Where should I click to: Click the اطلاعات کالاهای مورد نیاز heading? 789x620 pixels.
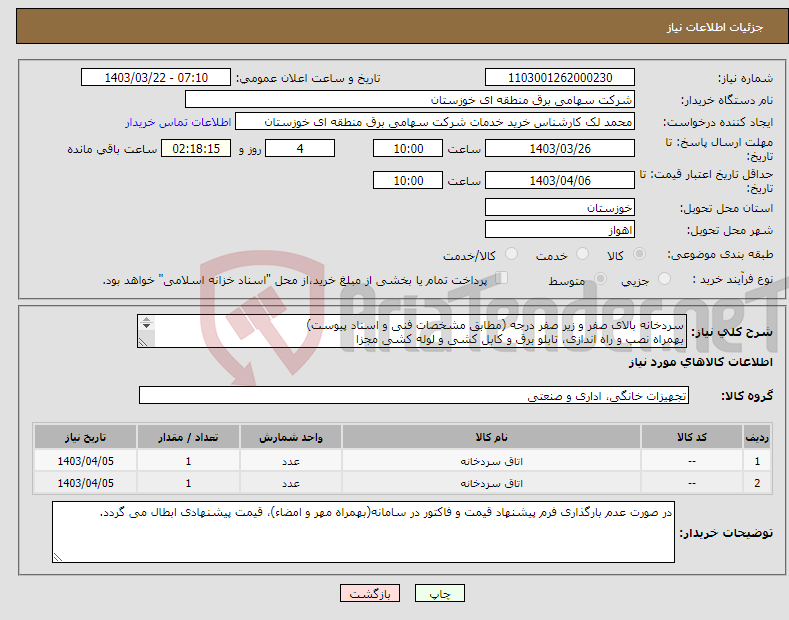point(700,362)
